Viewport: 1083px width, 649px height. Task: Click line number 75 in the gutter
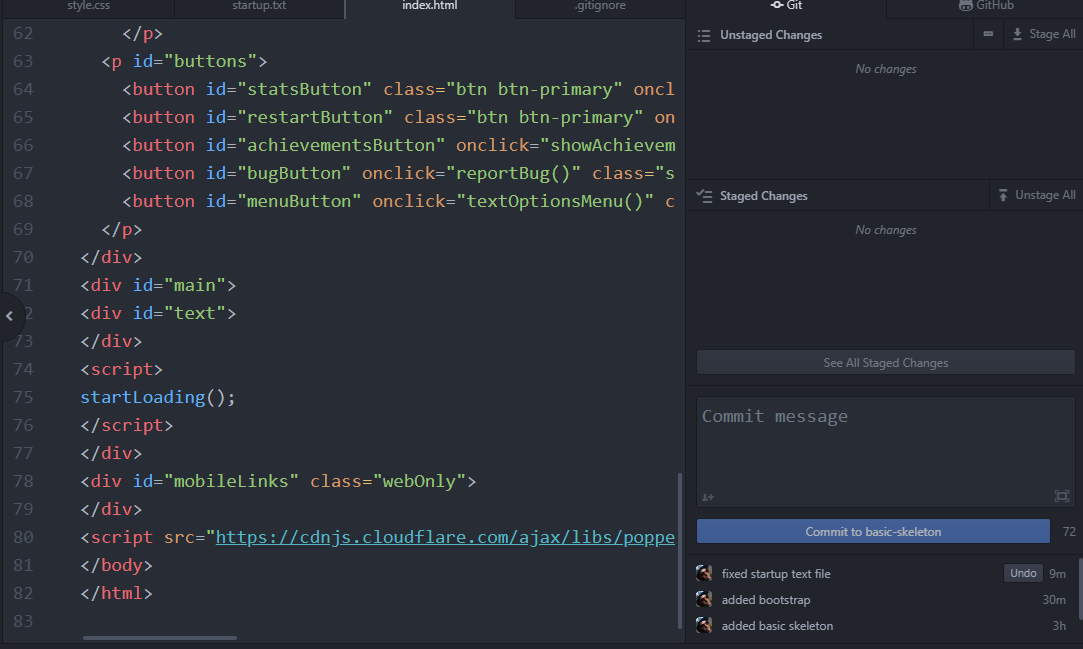pos(23,398)
